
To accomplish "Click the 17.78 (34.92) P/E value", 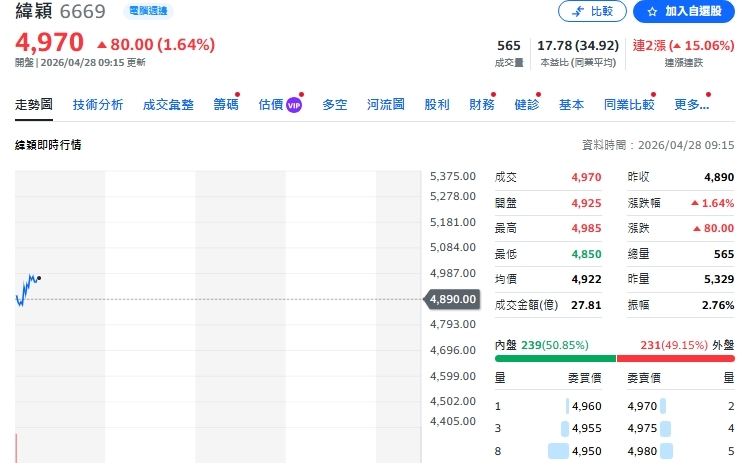I will (x=578, y=45).
